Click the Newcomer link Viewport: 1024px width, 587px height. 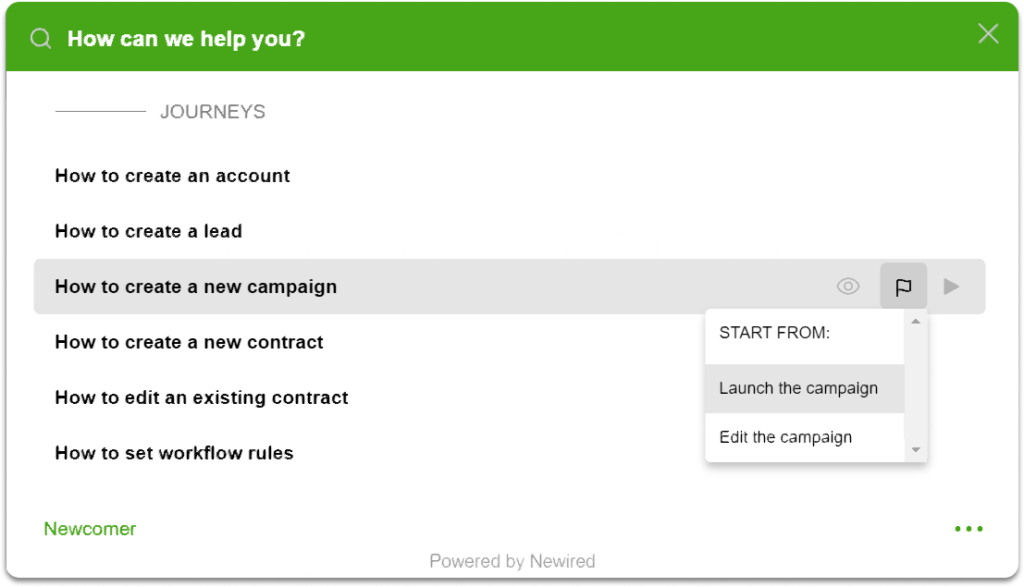pos(90,529)
